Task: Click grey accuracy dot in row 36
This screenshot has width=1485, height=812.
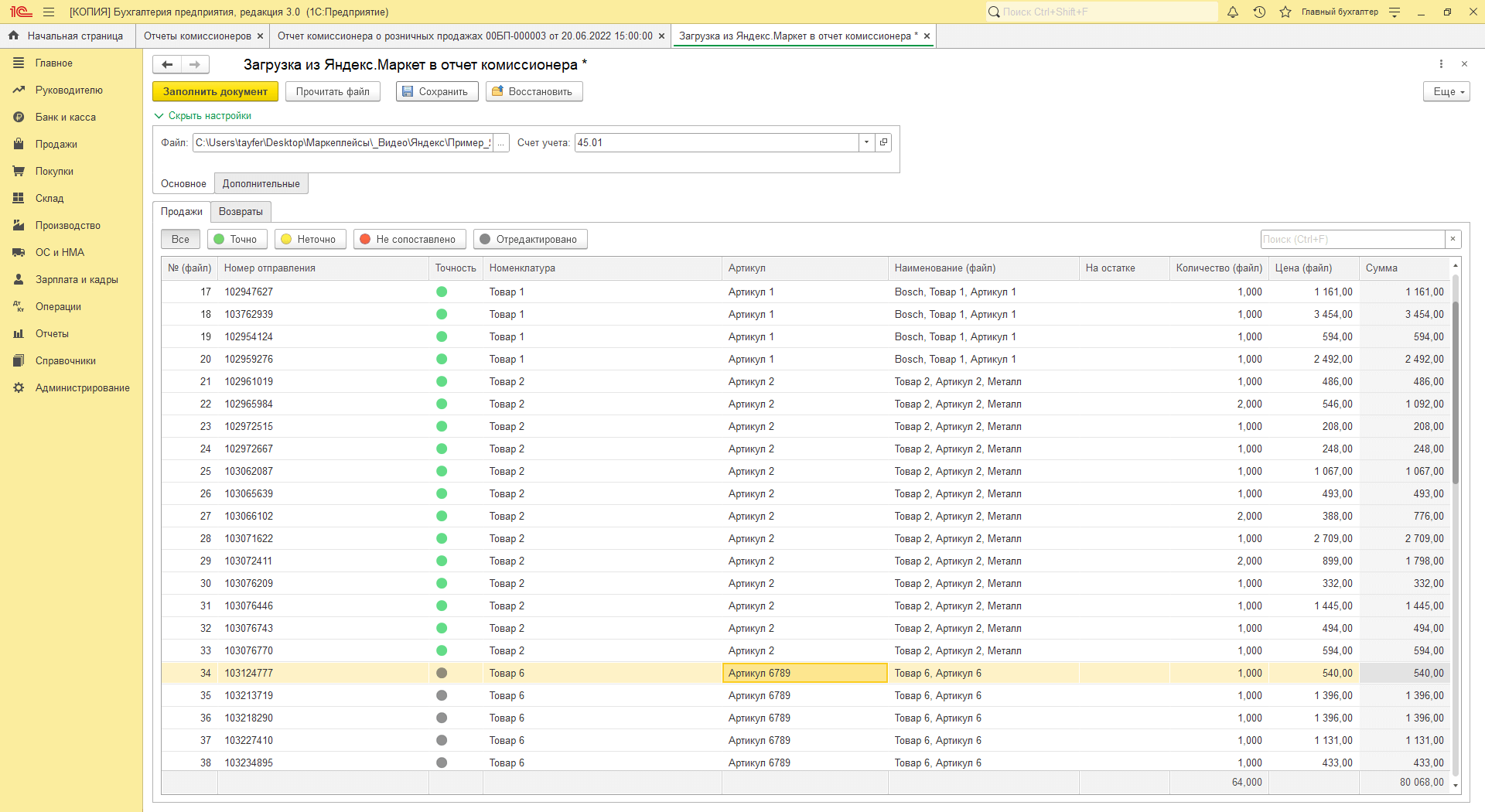Action: 442,718
